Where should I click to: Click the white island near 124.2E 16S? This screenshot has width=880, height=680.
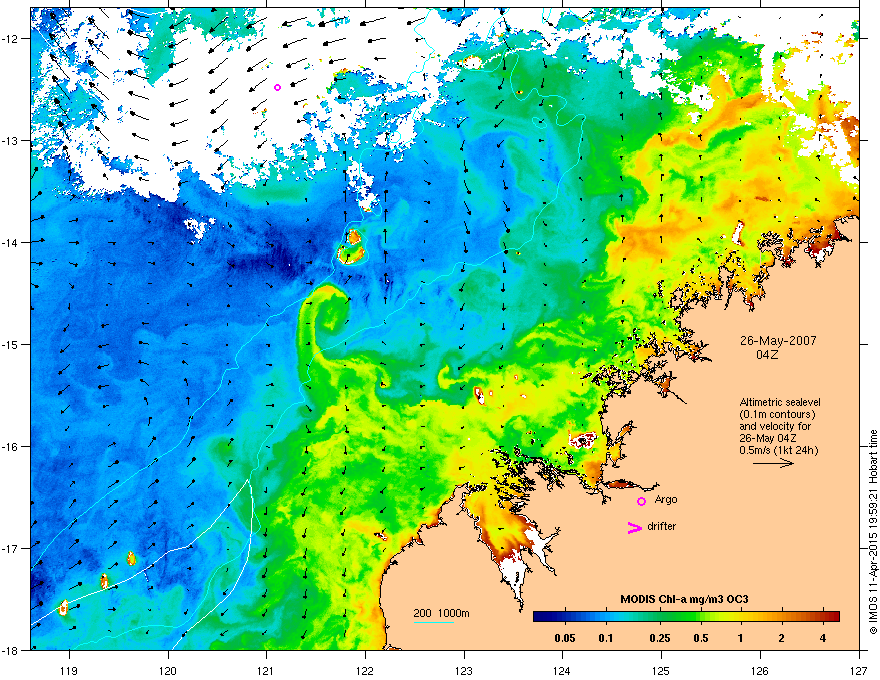583,439
